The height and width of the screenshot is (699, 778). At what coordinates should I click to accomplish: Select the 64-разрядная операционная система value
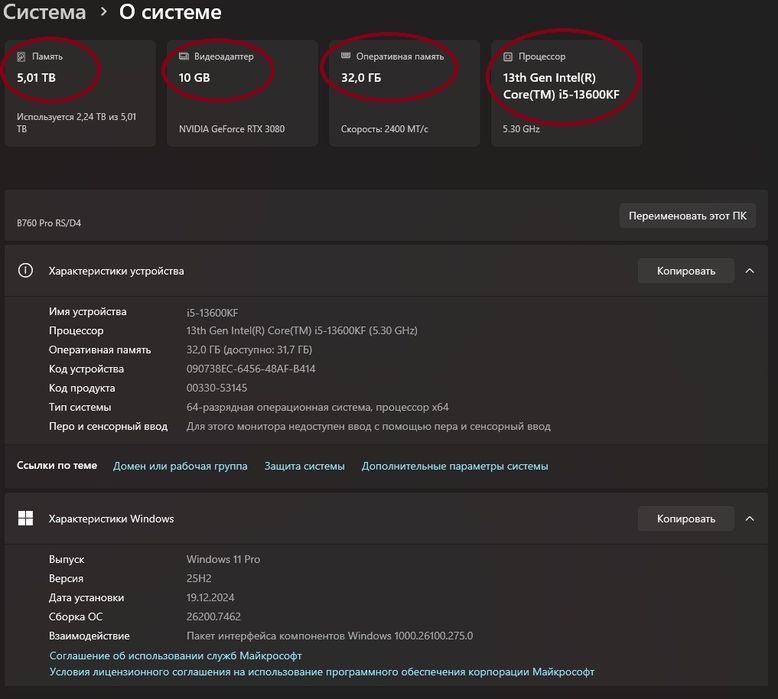pyautogui.click(x=317, y=407)
